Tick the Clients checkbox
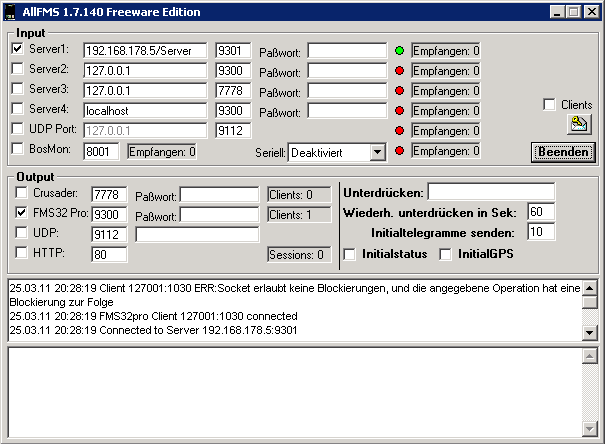 (549, 104)
